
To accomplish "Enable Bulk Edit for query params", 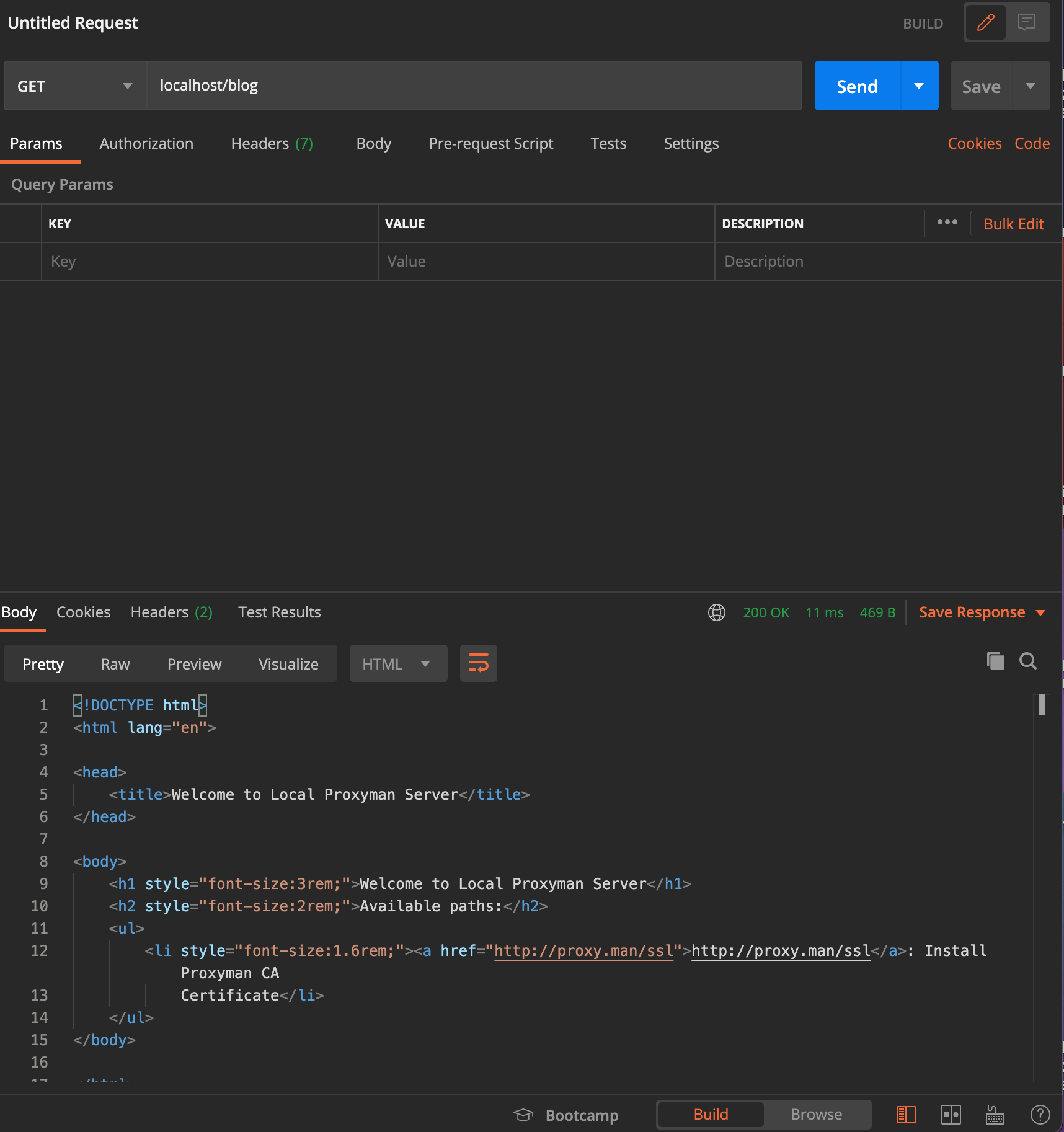I will 1013,224.
